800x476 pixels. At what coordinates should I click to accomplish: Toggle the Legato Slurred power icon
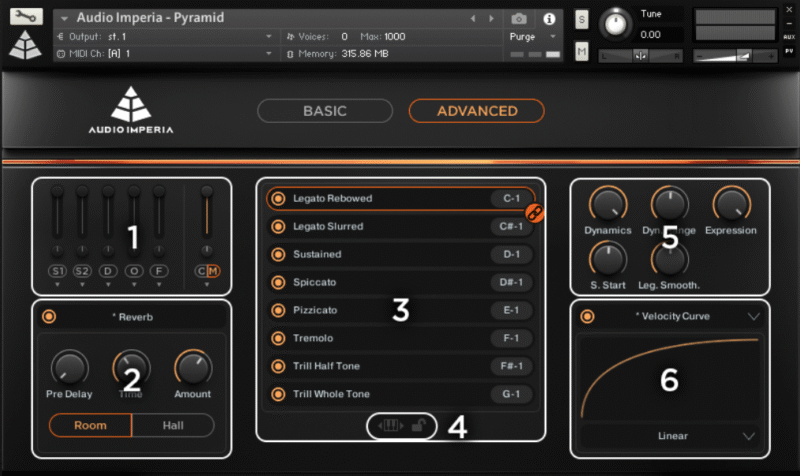278,227
